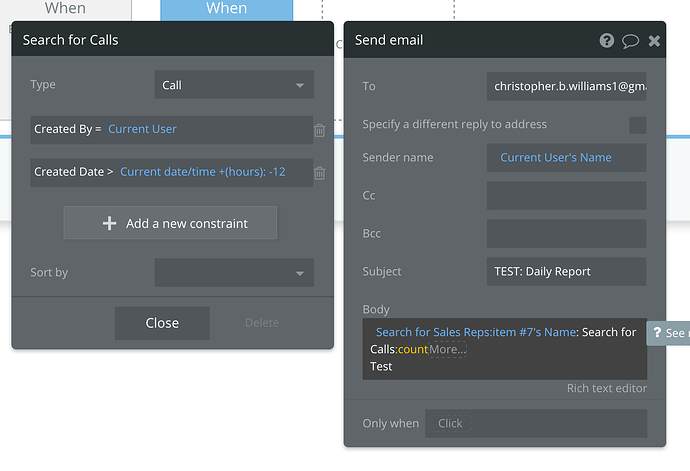Close the Send email panel

[654, 41]
